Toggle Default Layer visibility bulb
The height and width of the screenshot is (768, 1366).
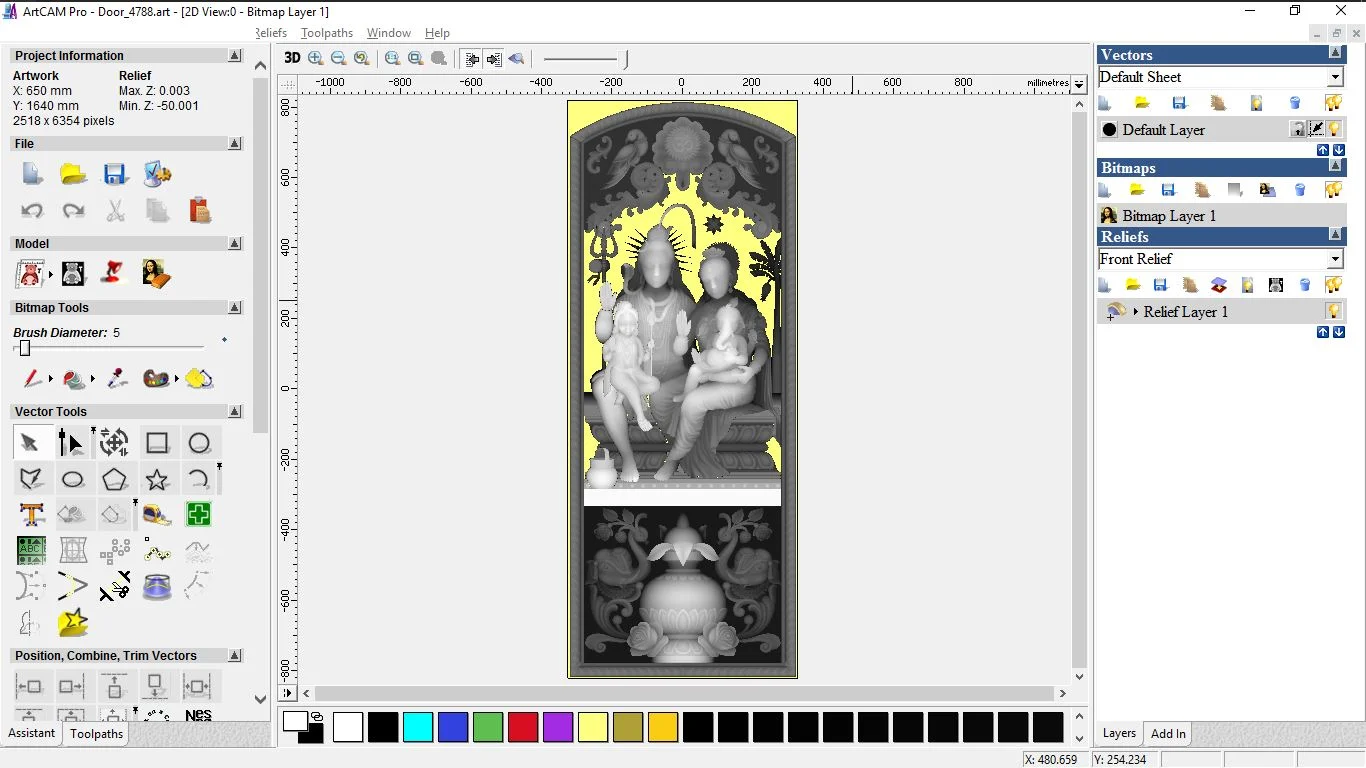pyautogui.click(x=1334, y=129)
